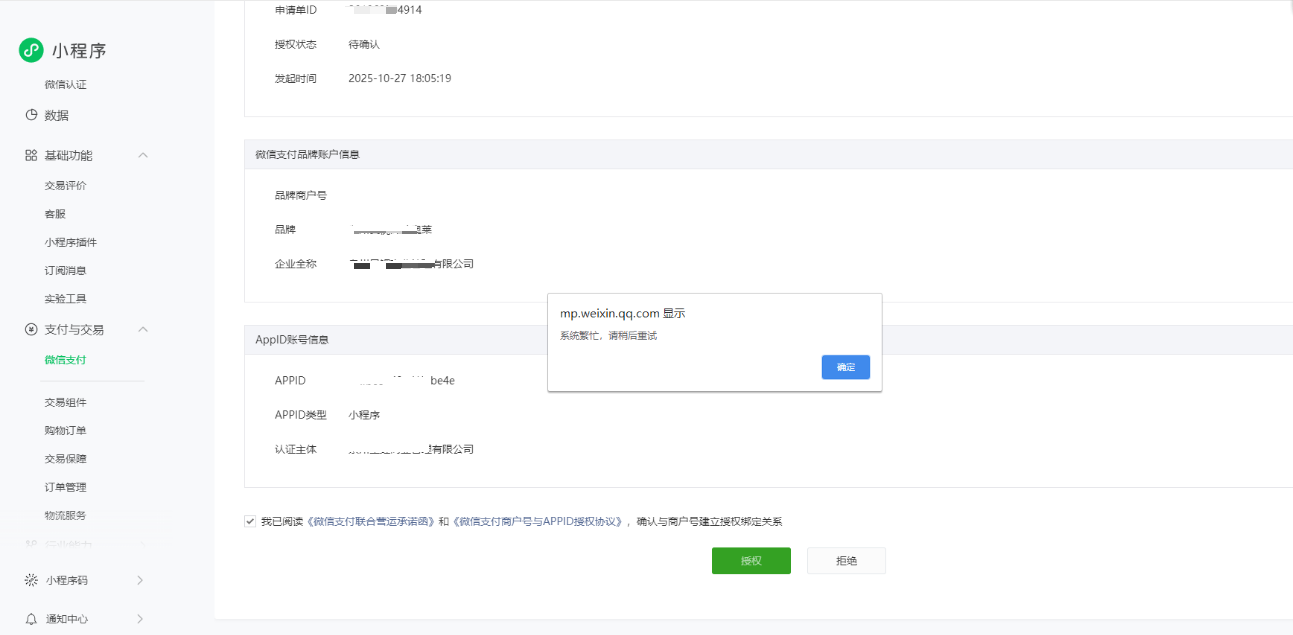The height and width of the screenshot is (635, 1293).
Task: Click the 品牌 label in brand section
Action: pos(285,229)
